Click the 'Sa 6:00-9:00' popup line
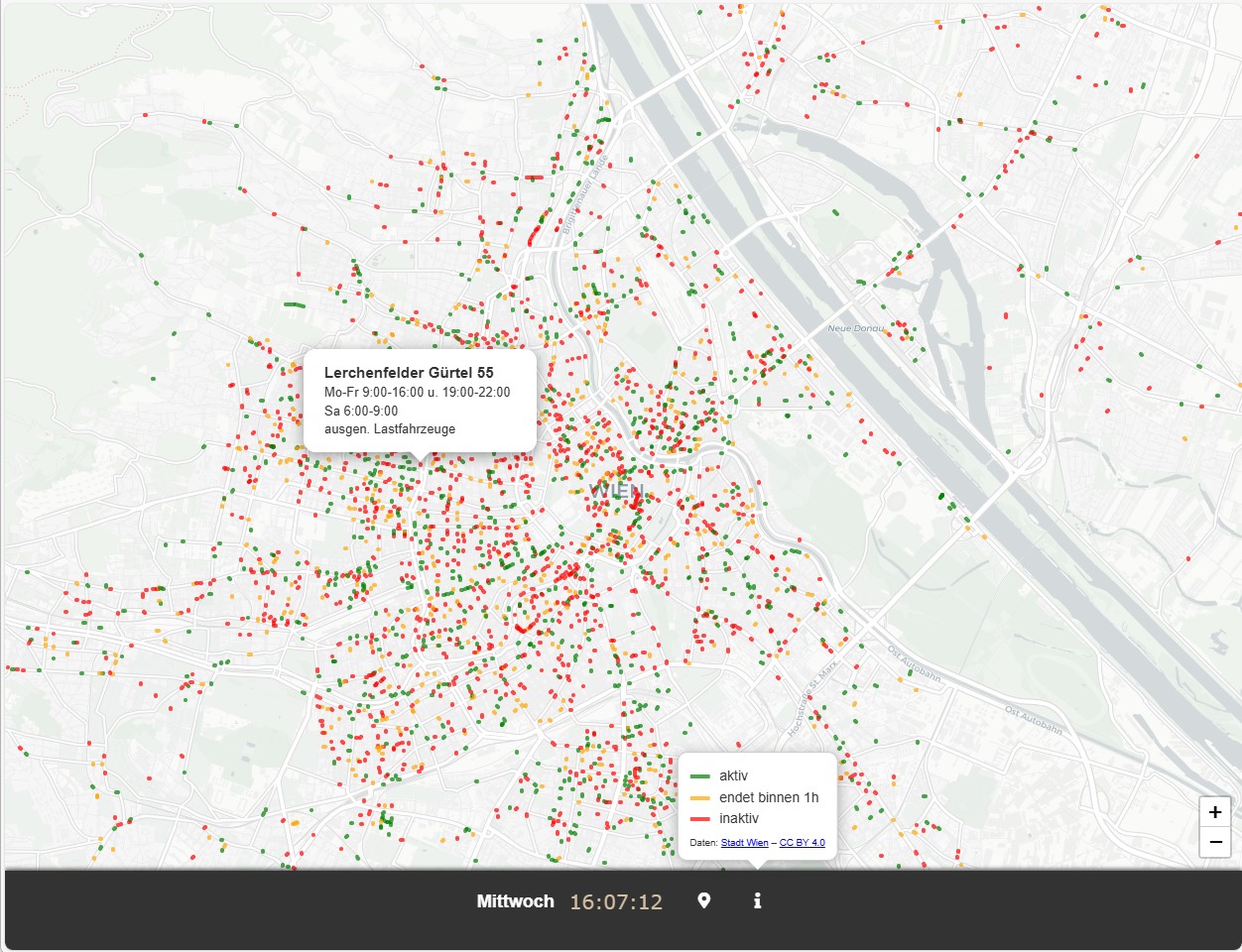The height and width of the screenshot is (952, 1242). pos(361,412)
